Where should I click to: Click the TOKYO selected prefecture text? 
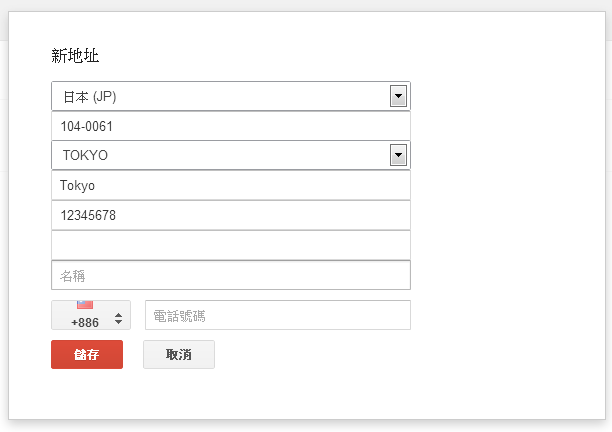click(x=85, y=155)
